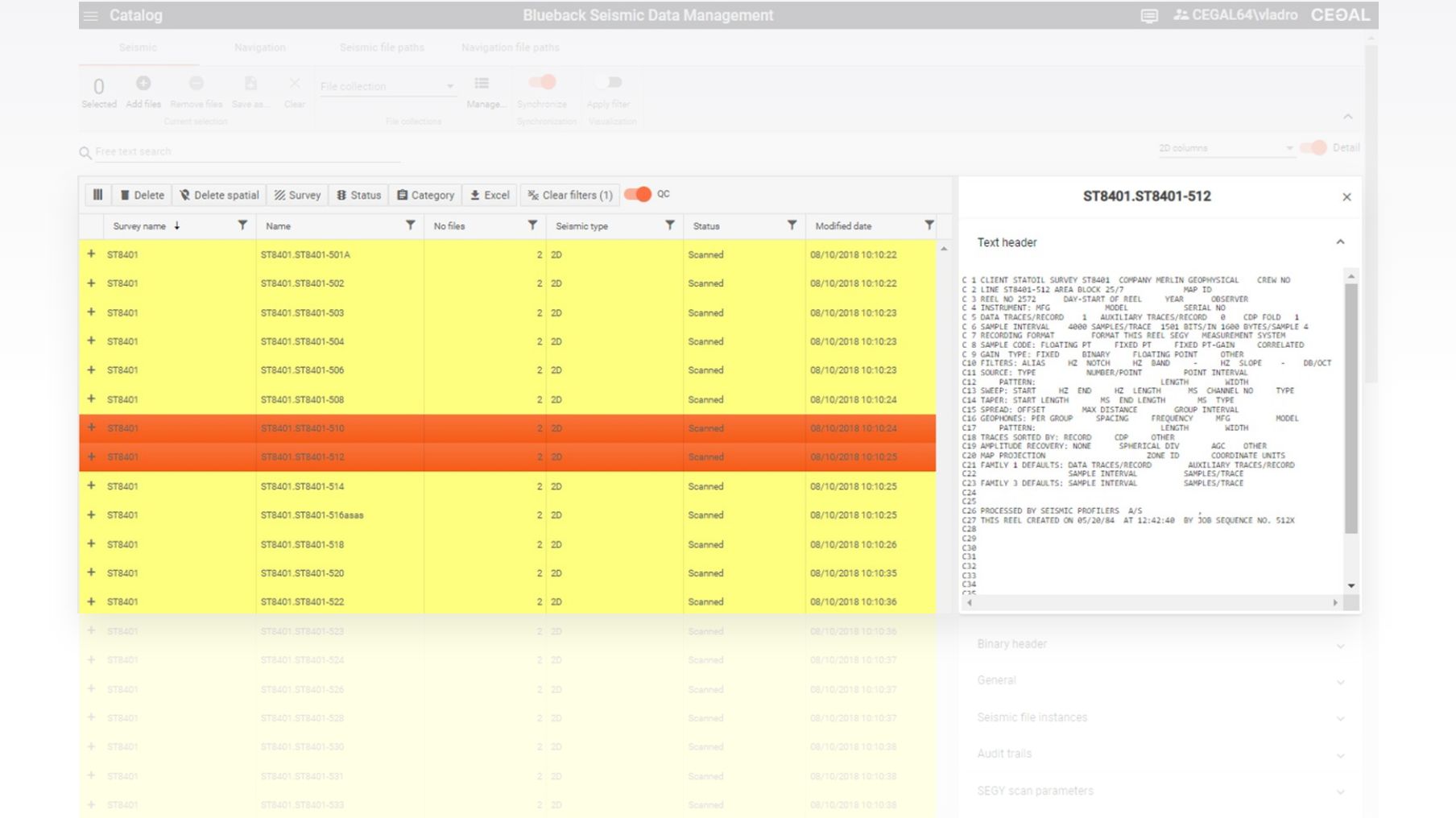Screen dimensions: 1456x818
Task: Select the ST8401.ST8401-518 name cell
Action: 340,544
